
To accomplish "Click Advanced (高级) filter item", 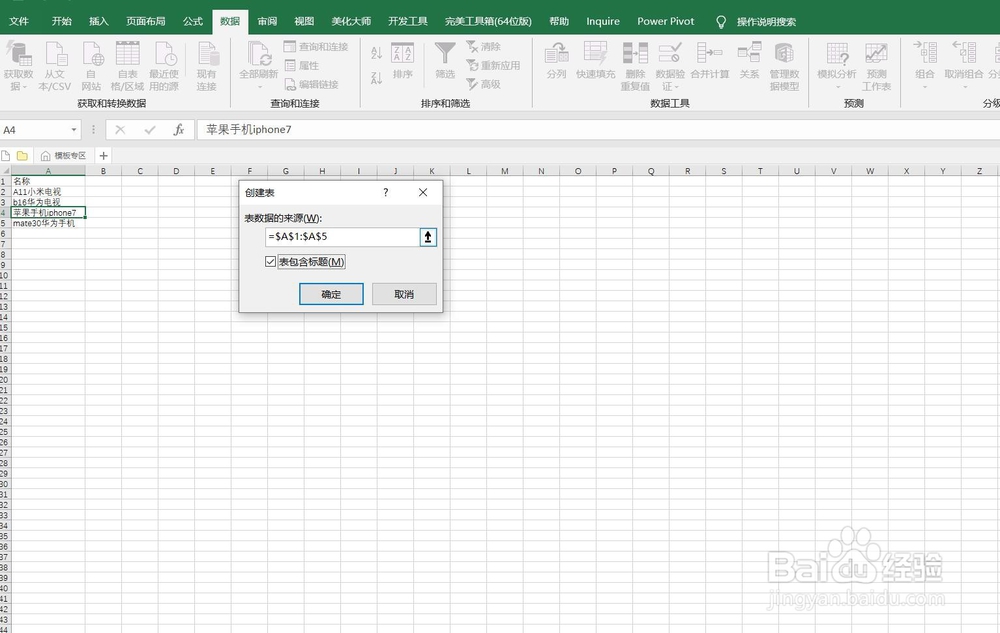I will pyautogui.click(x=483, y=84).
